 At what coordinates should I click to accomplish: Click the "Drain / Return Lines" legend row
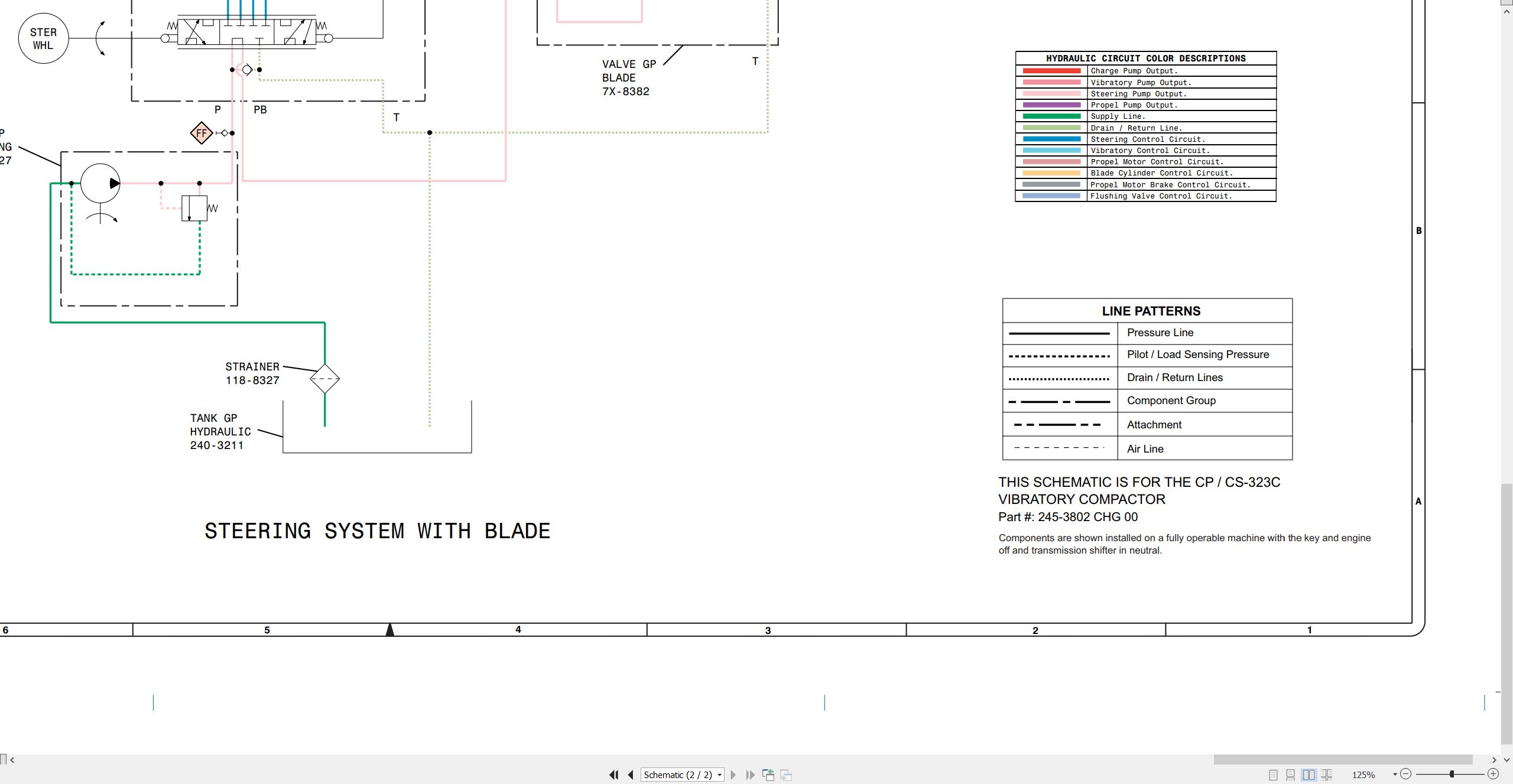1147,378
